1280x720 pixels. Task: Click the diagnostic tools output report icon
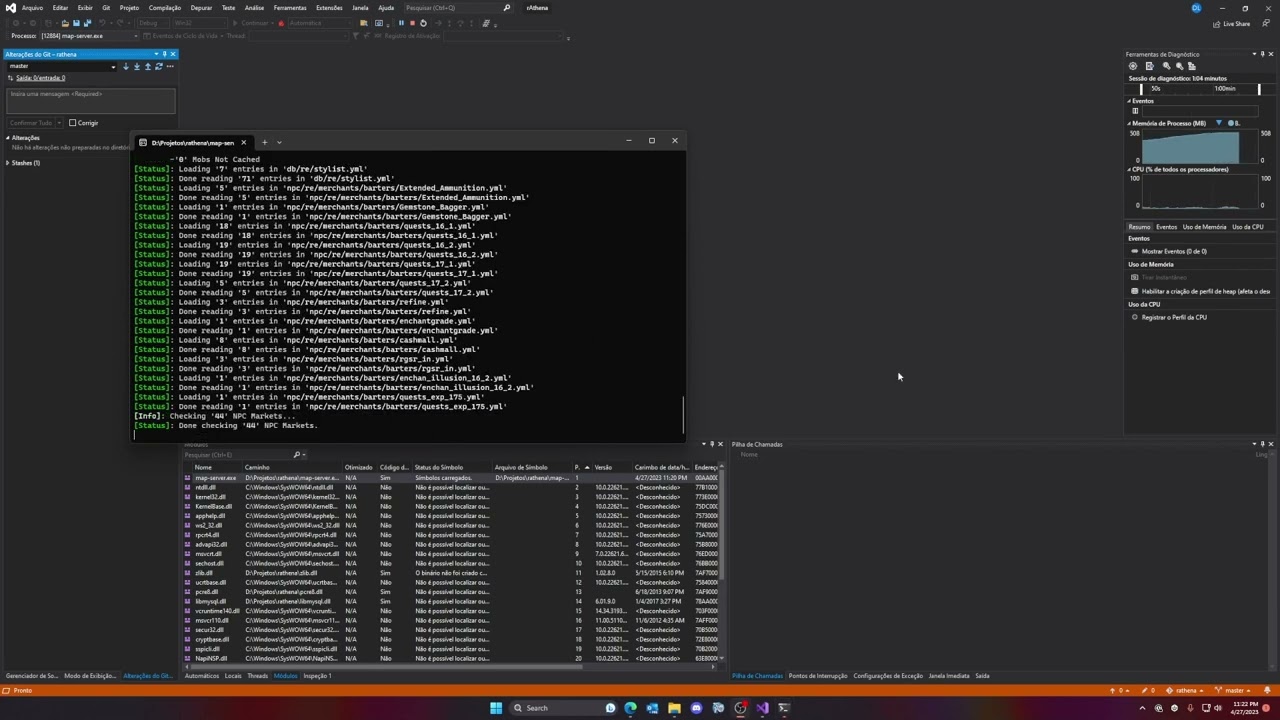pyautogui.click(x=1150, y=66)
